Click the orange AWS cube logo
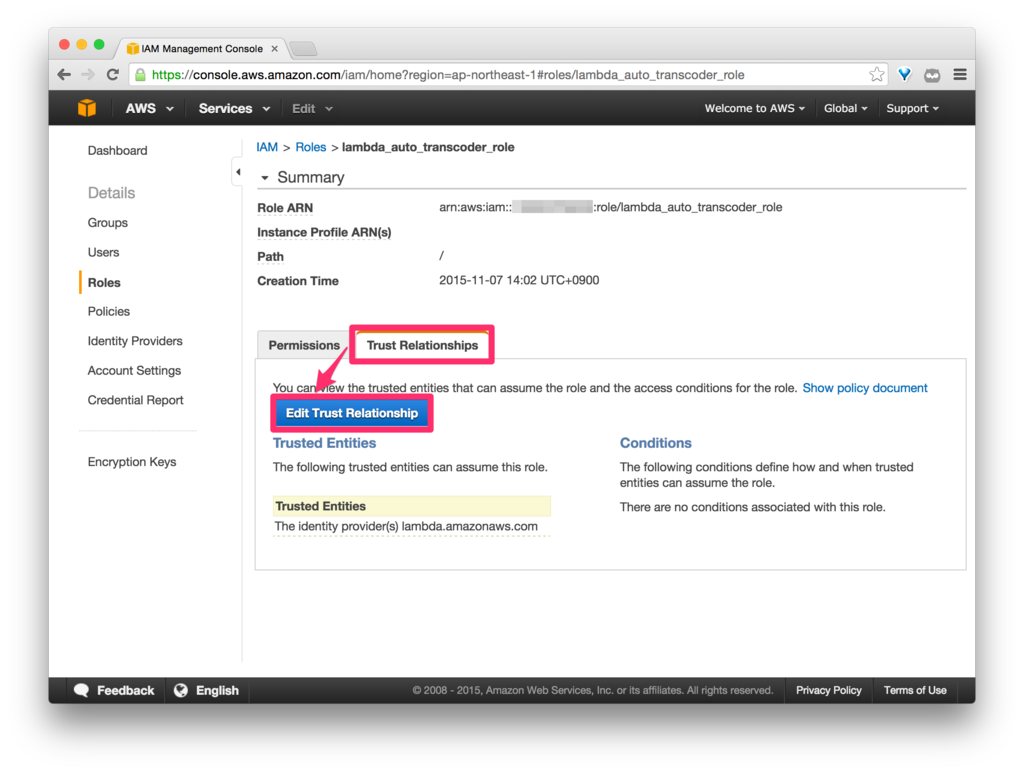Screen dimensions: 1024x773 click(x=87, y=108)
